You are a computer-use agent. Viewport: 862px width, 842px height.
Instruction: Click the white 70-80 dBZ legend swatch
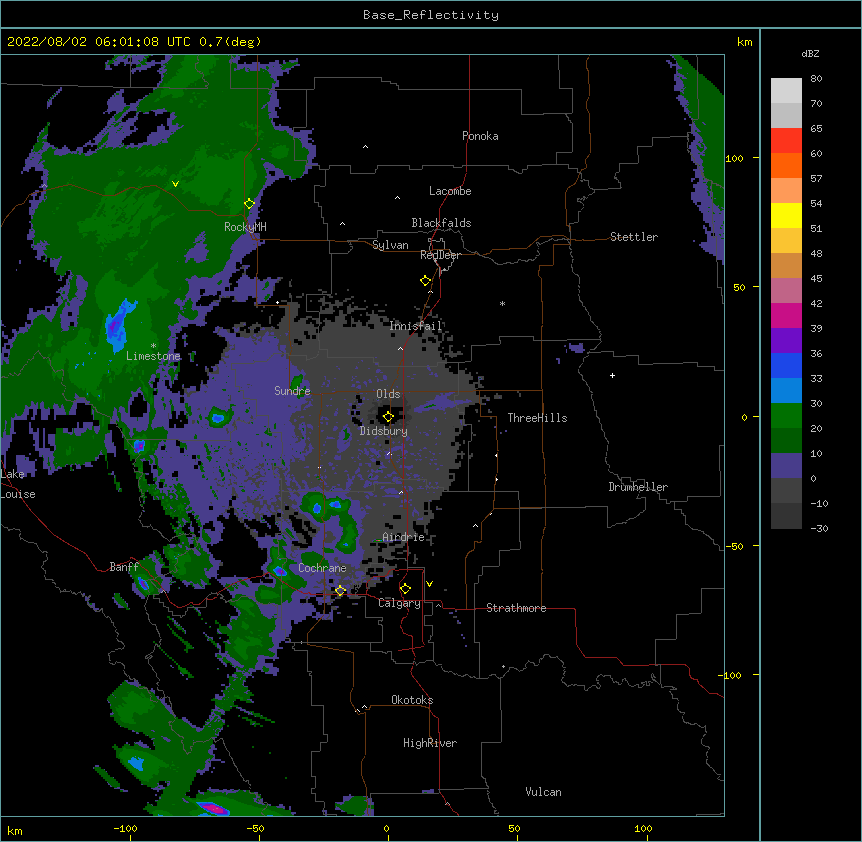point(786,91)
